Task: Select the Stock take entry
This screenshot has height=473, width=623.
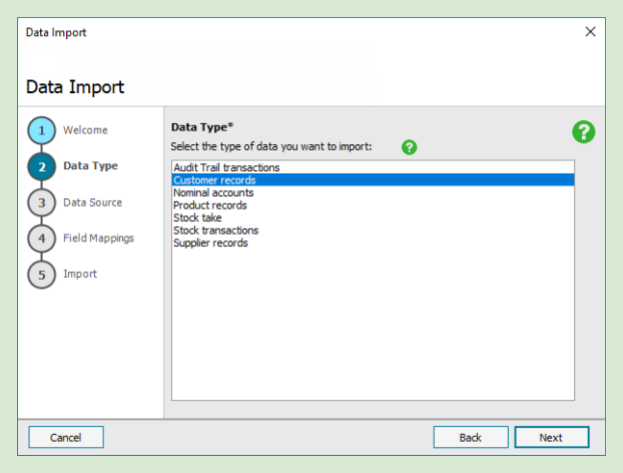Action: pyautogui.click(x=197, y=218)
